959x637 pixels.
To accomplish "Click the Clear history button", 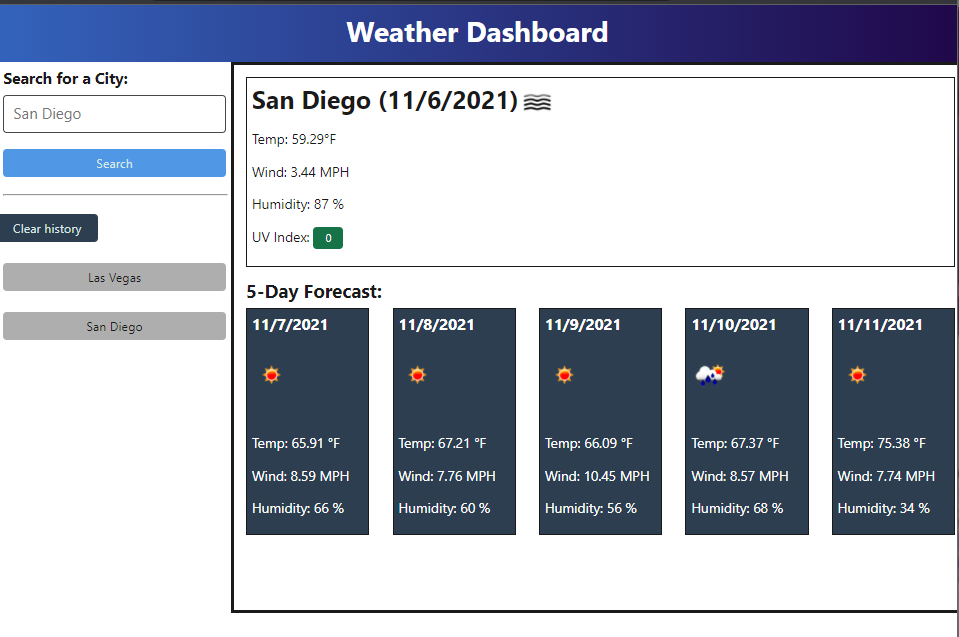I will 48,228.
